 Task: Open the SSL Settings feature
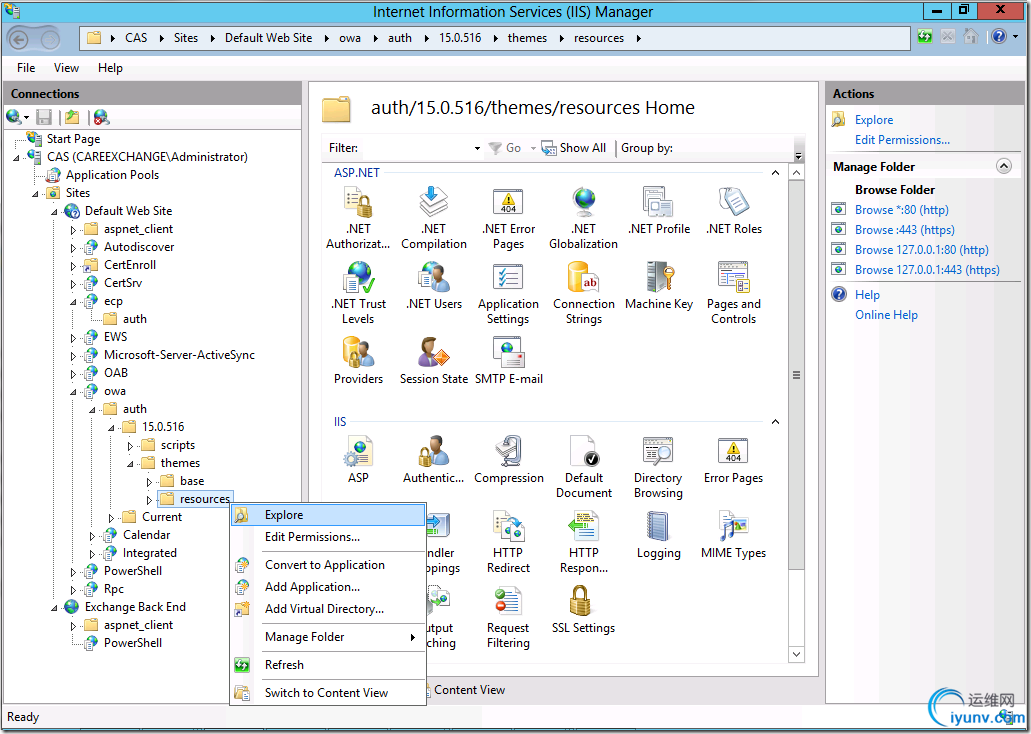[583, 609]
